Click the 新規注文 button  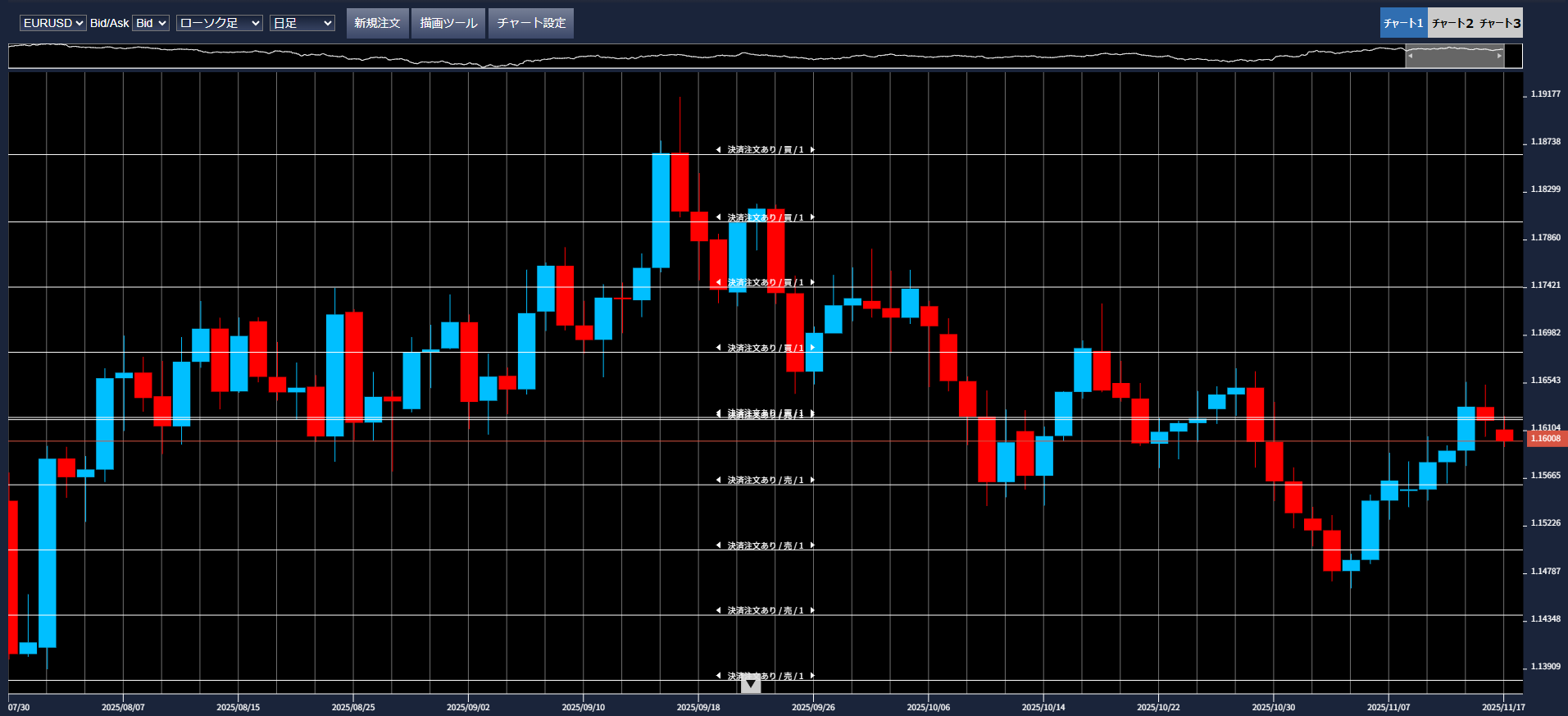coord(377,23)
